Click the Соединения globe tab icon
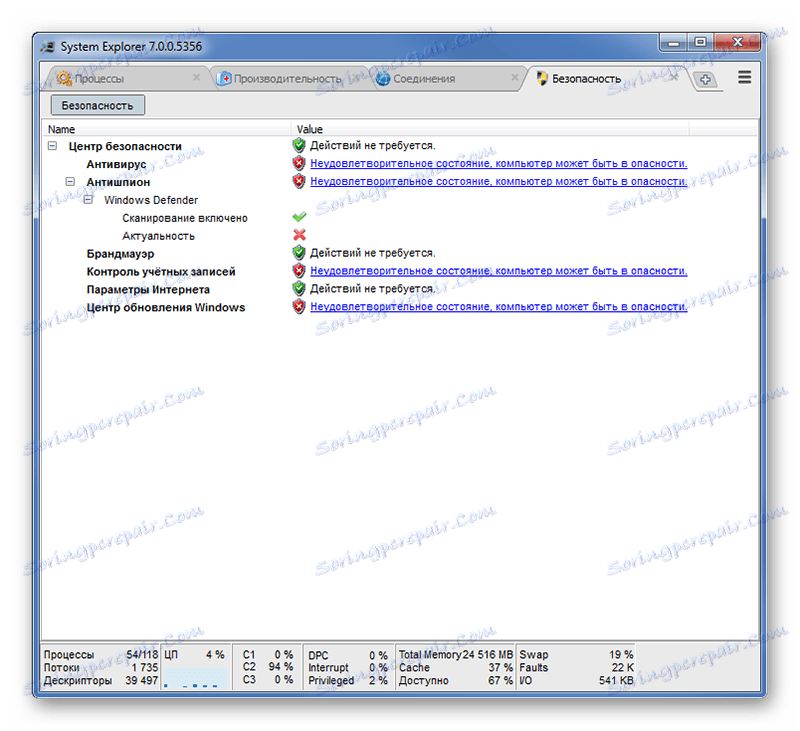Viewport: 800px width, 731px height. click(x=383, y=79)
